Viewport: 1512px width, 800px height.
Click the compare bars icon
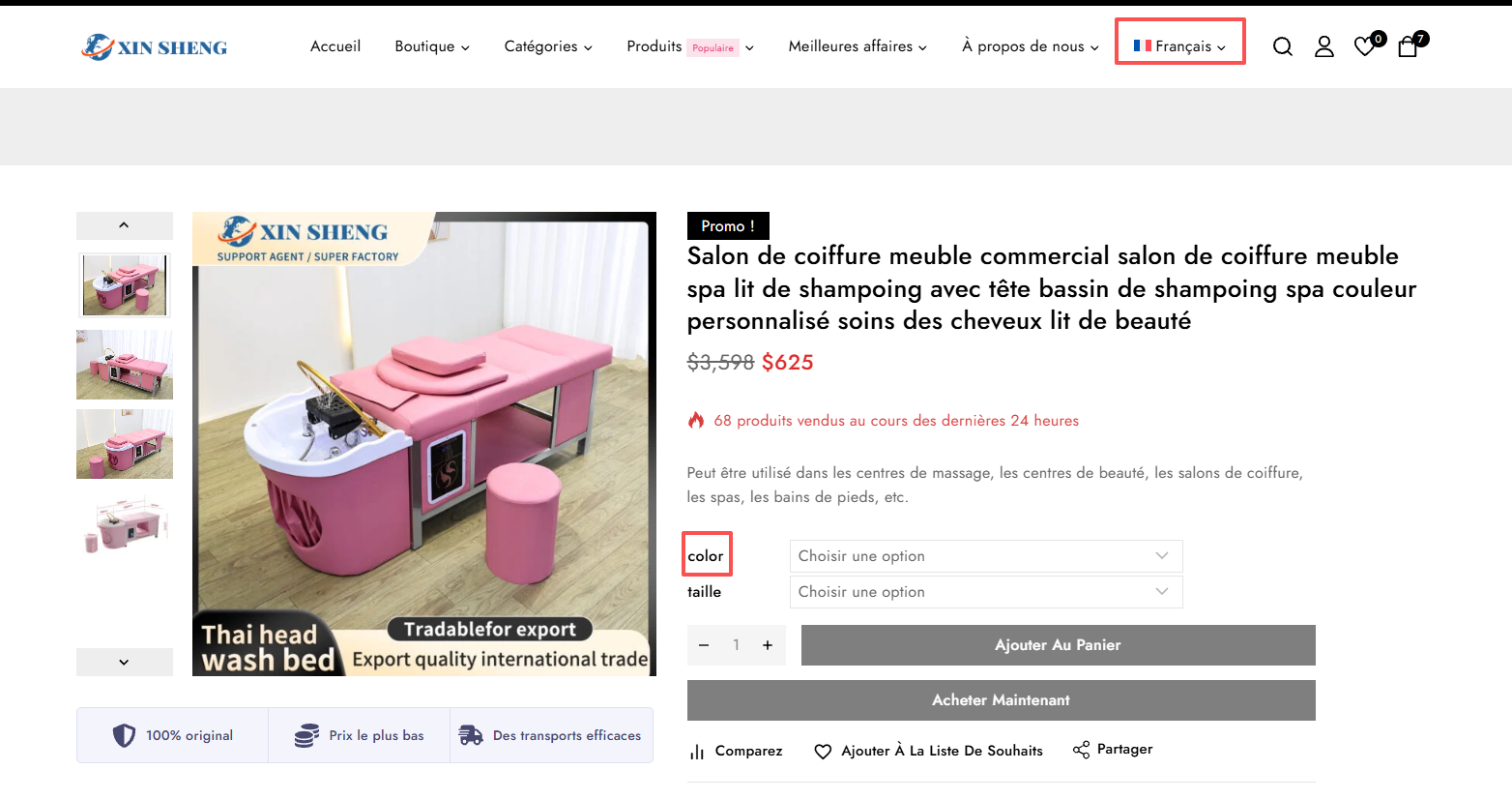point(697,752)
